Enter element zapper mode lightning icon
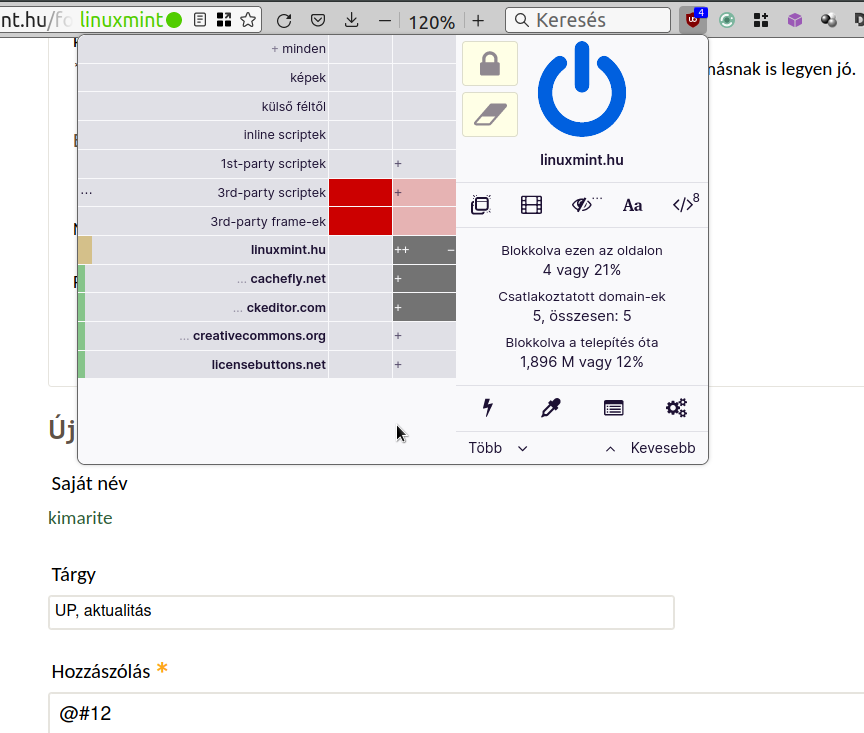Screen dimensions: 864x733 click(488, 408)
